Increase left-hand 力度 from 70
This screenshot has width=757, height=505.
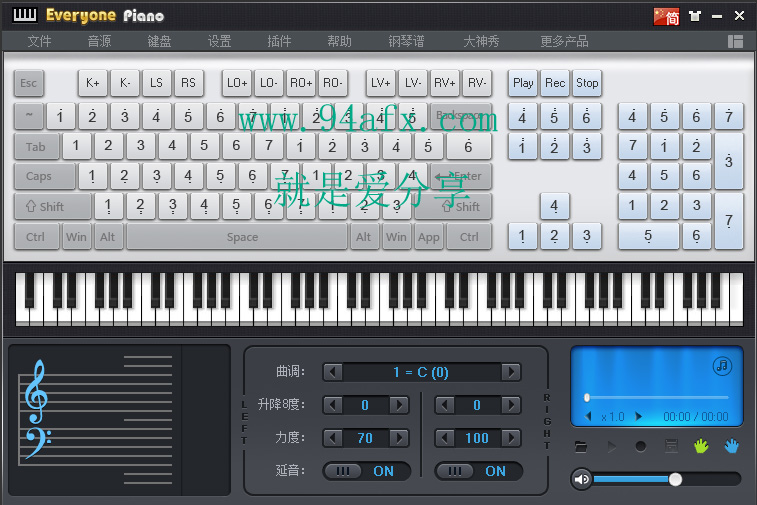click(399, 438)
